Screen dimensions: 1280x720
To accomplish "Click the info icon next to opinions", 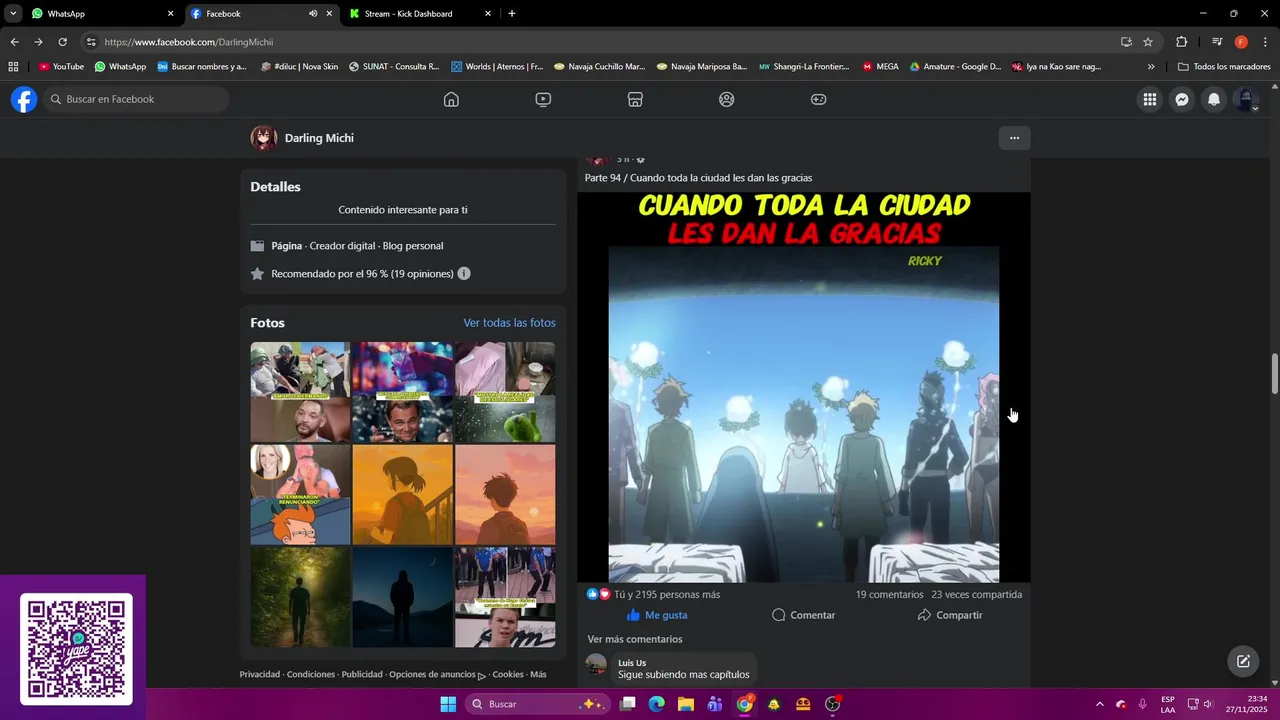I will pyautogui.click(x=464, y=273).
